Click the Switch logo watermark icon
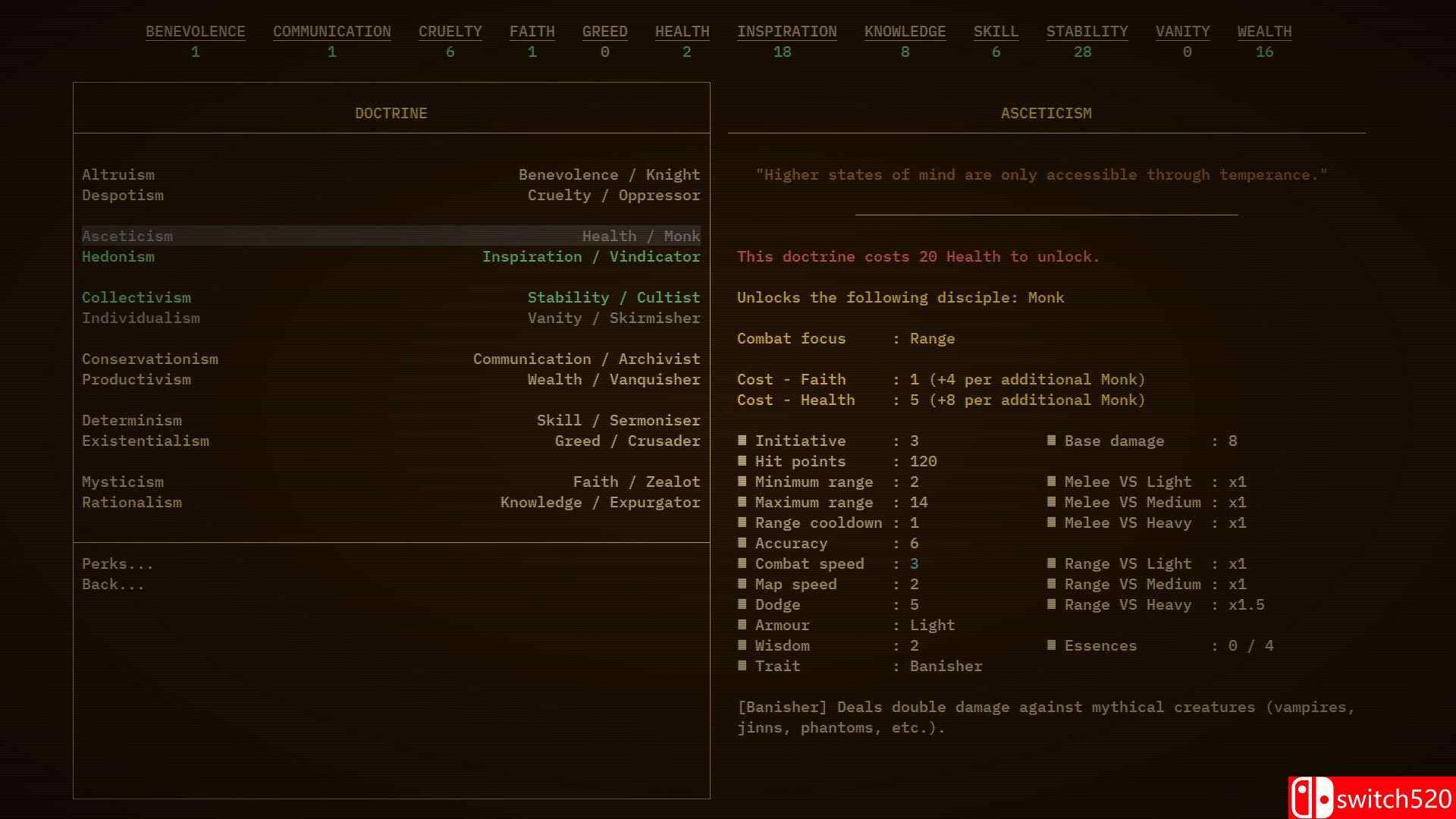The height and width of the screenshot is (819, 1456). point(1311,798)
